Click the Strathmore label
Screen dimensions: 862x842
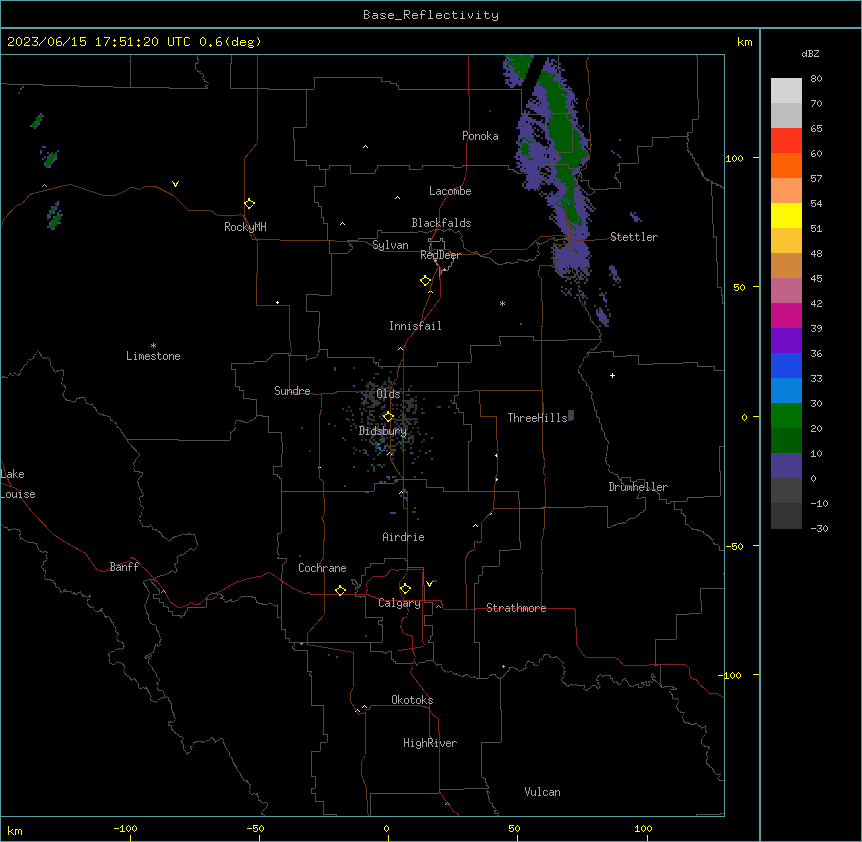point(516,608)
